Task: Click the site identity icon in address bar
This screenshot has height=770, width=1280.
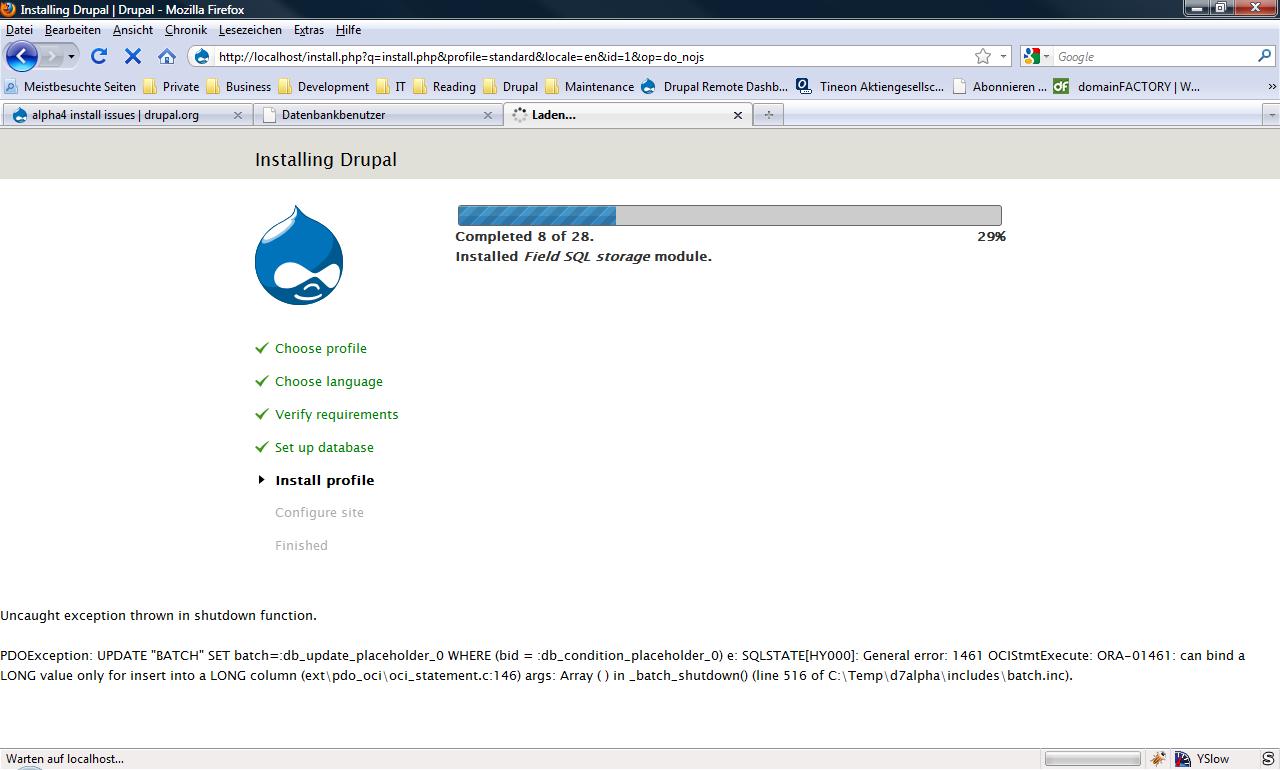Action: tap(202, 57)
